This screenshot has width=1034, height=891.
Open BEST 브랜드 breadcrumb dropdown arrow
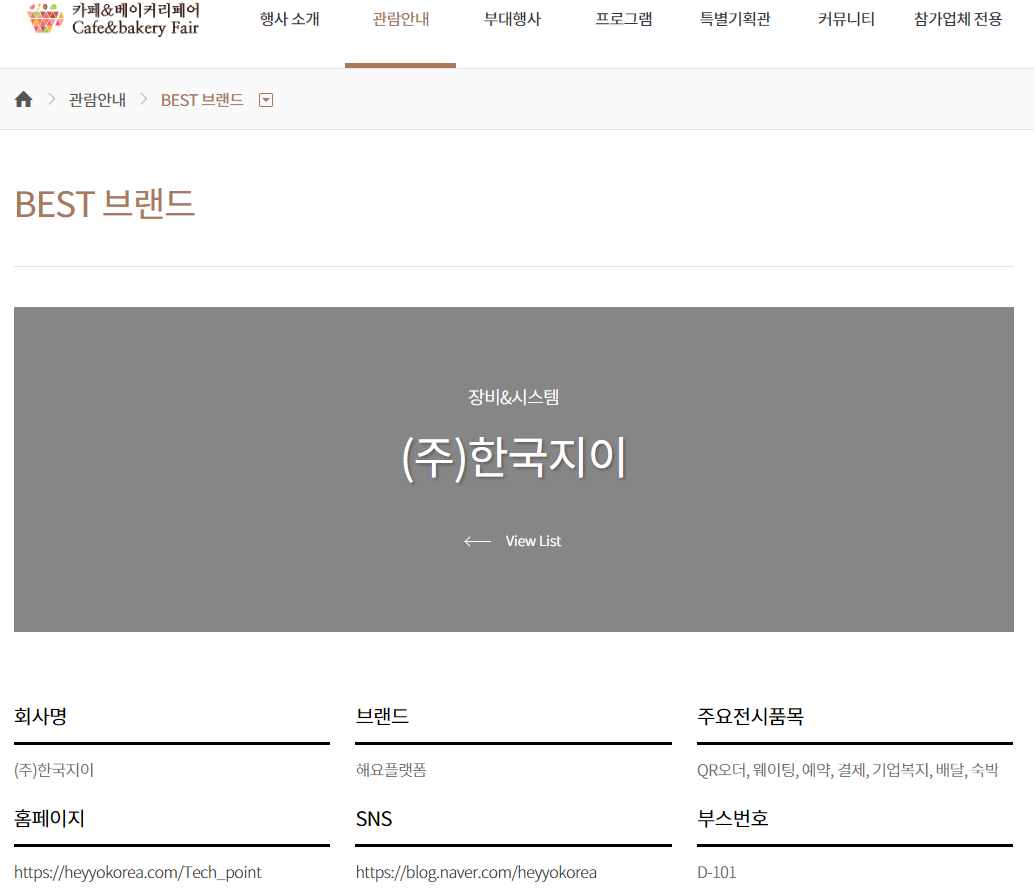pyautogui.click(x=266, y=100)
